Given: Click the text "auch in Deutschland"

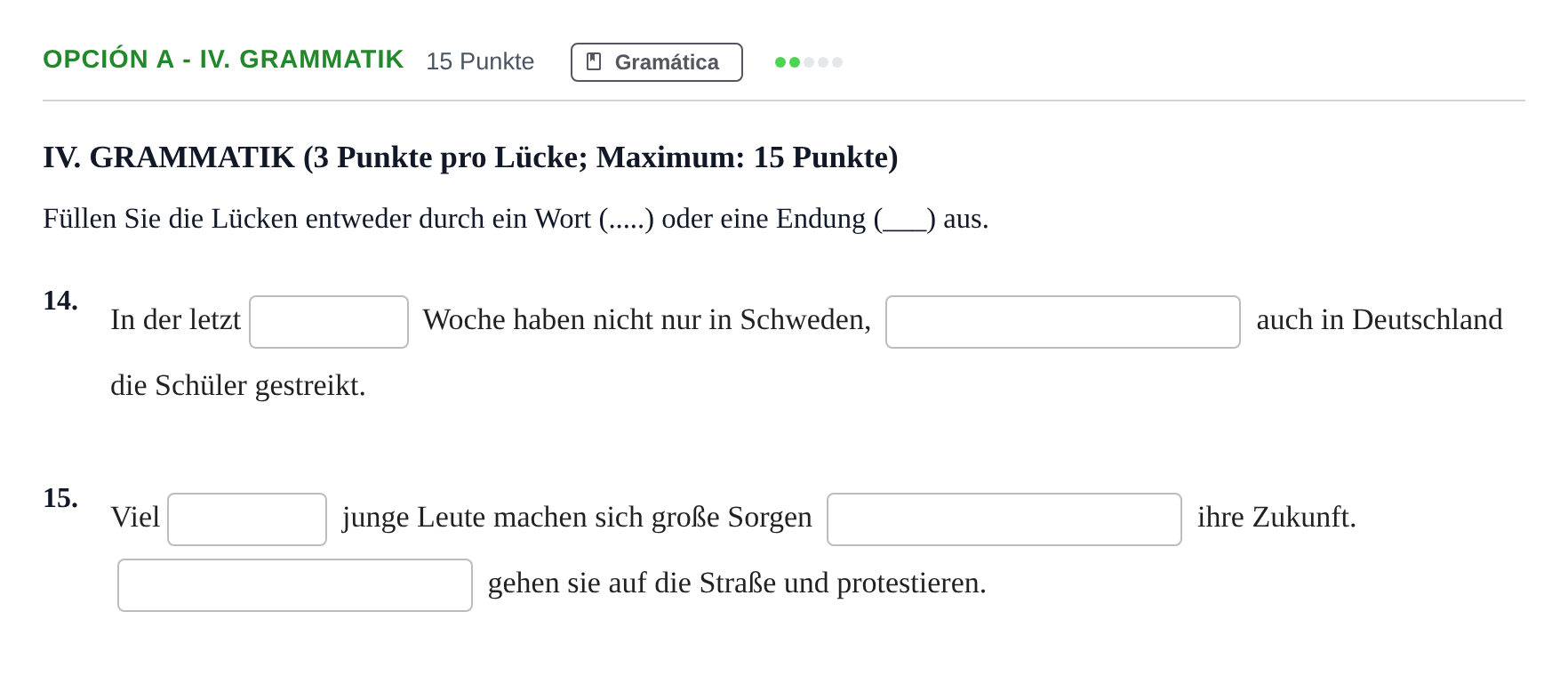Looking at the screenshot, I should point(1380,320).
